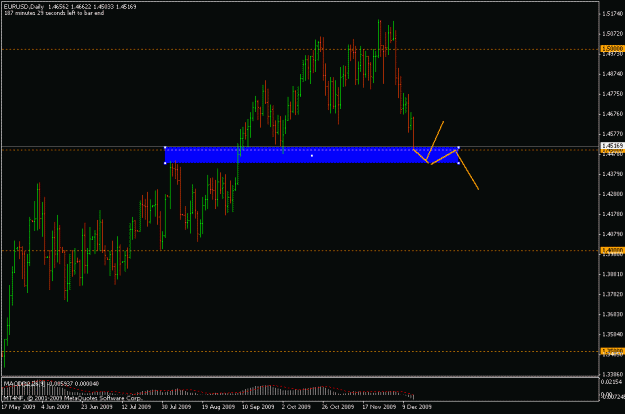Click the 1.50720 price axis value
This screenshot has width=625, height=414.
click(613, 34)
